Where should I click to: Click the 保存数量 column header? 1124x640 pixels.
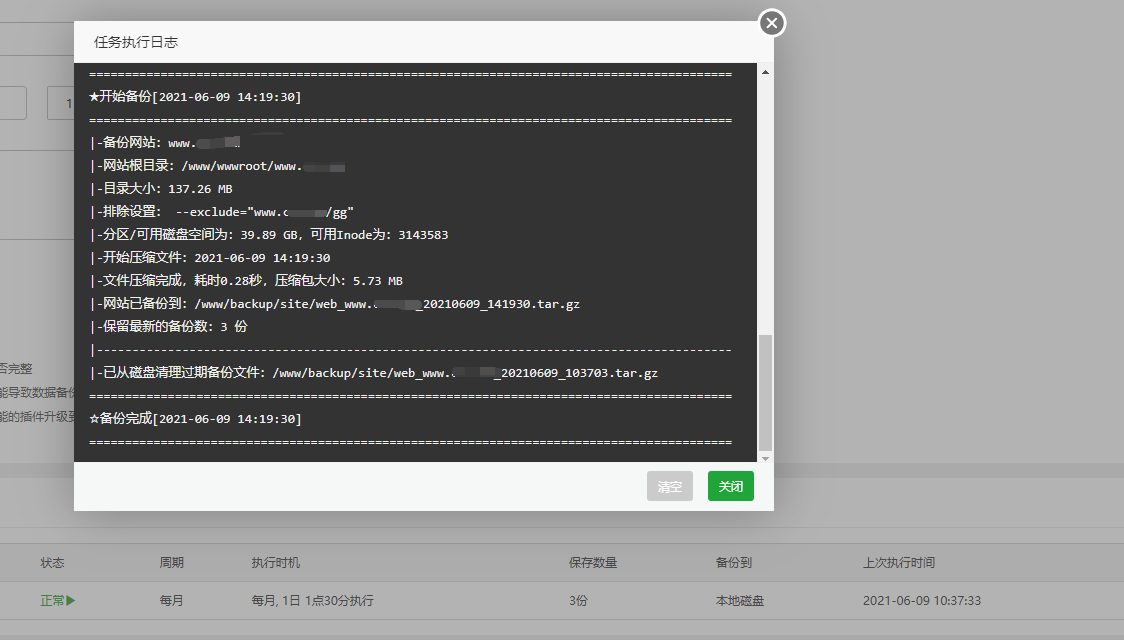(x=593, y=563)
